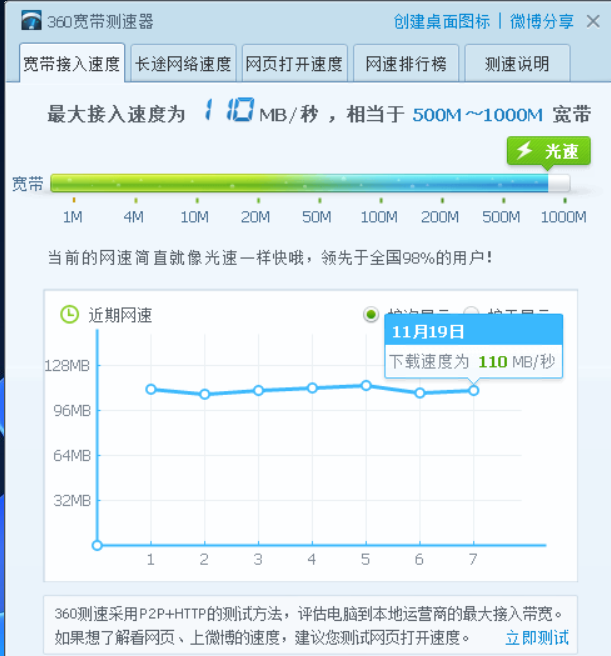
Task: Close the 360宽带测速器 window
Action: tap(595, 21)
